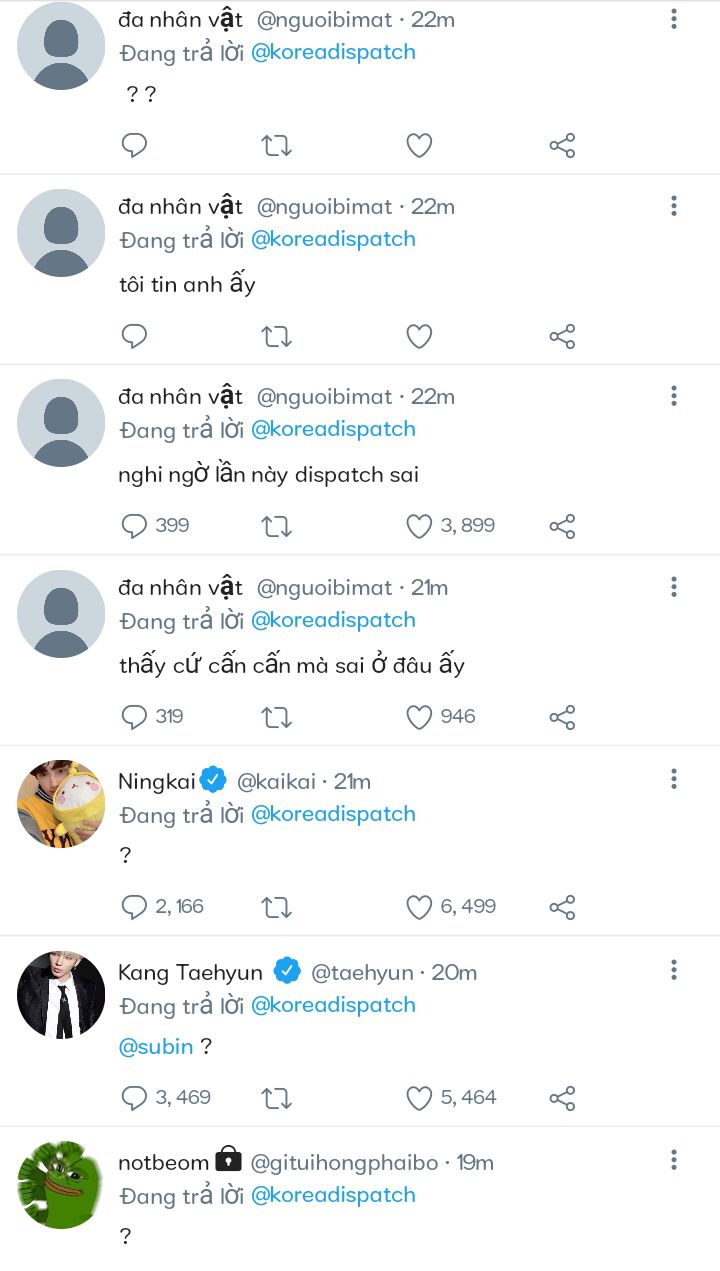Share Ningkai's reply tweet
Image resolution: width=720 pixels, height=1271 pixels.
tap(562, 907)
